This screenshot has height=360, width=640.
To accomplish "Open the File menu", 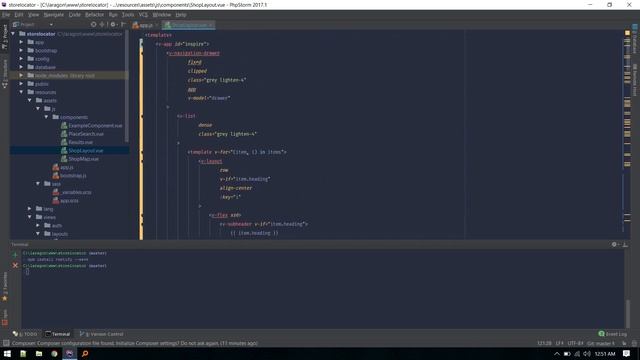I will click(x=6, y=15).
